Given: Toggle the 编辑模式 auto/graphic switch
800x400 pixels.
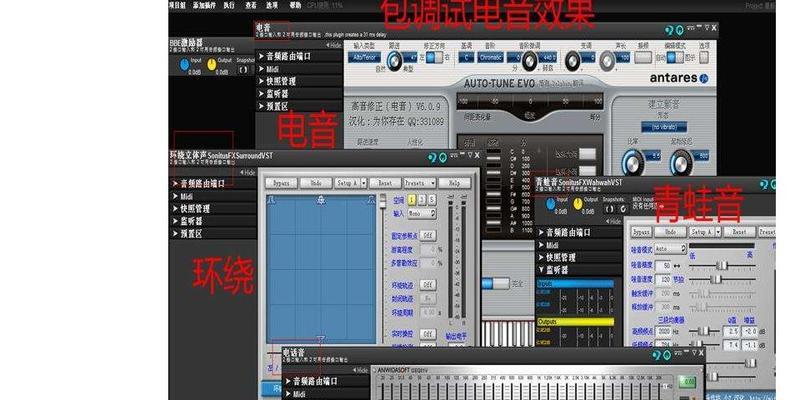Looking at the screenshot, I should click(x=674, y=58).
